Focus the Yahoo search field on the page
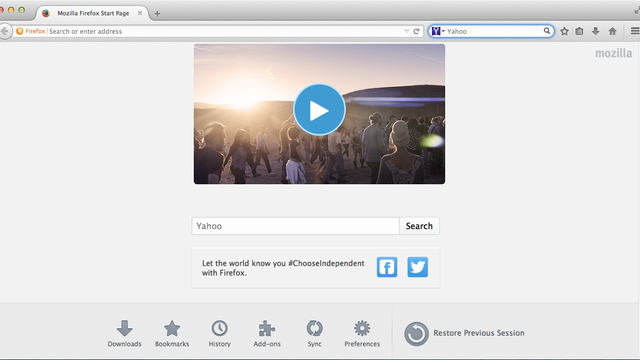The height and width of the screenshot is (360, 640). [296, 226]
